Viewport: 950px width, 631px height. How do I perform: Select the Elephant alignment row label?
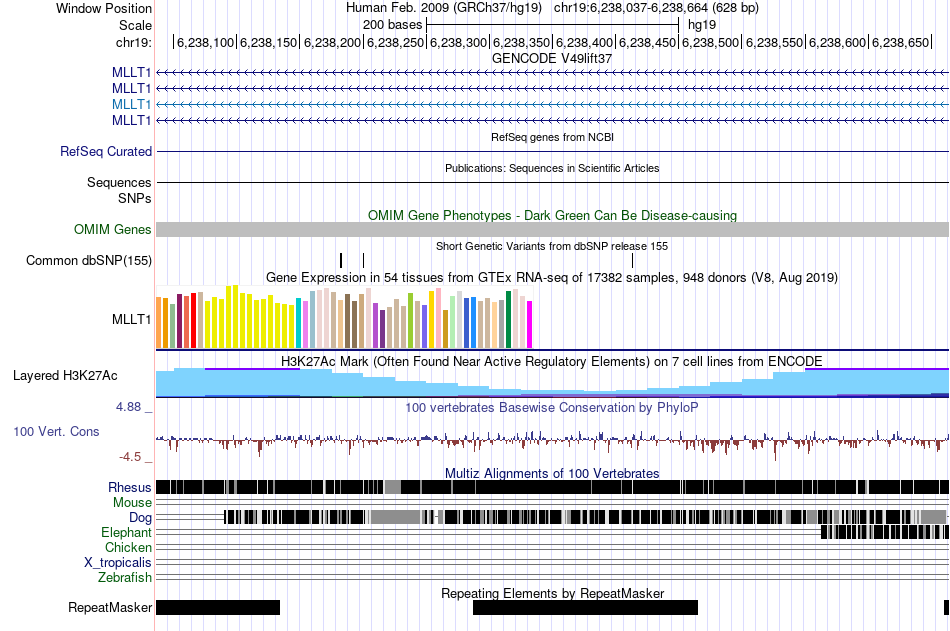tap(126, 533)
